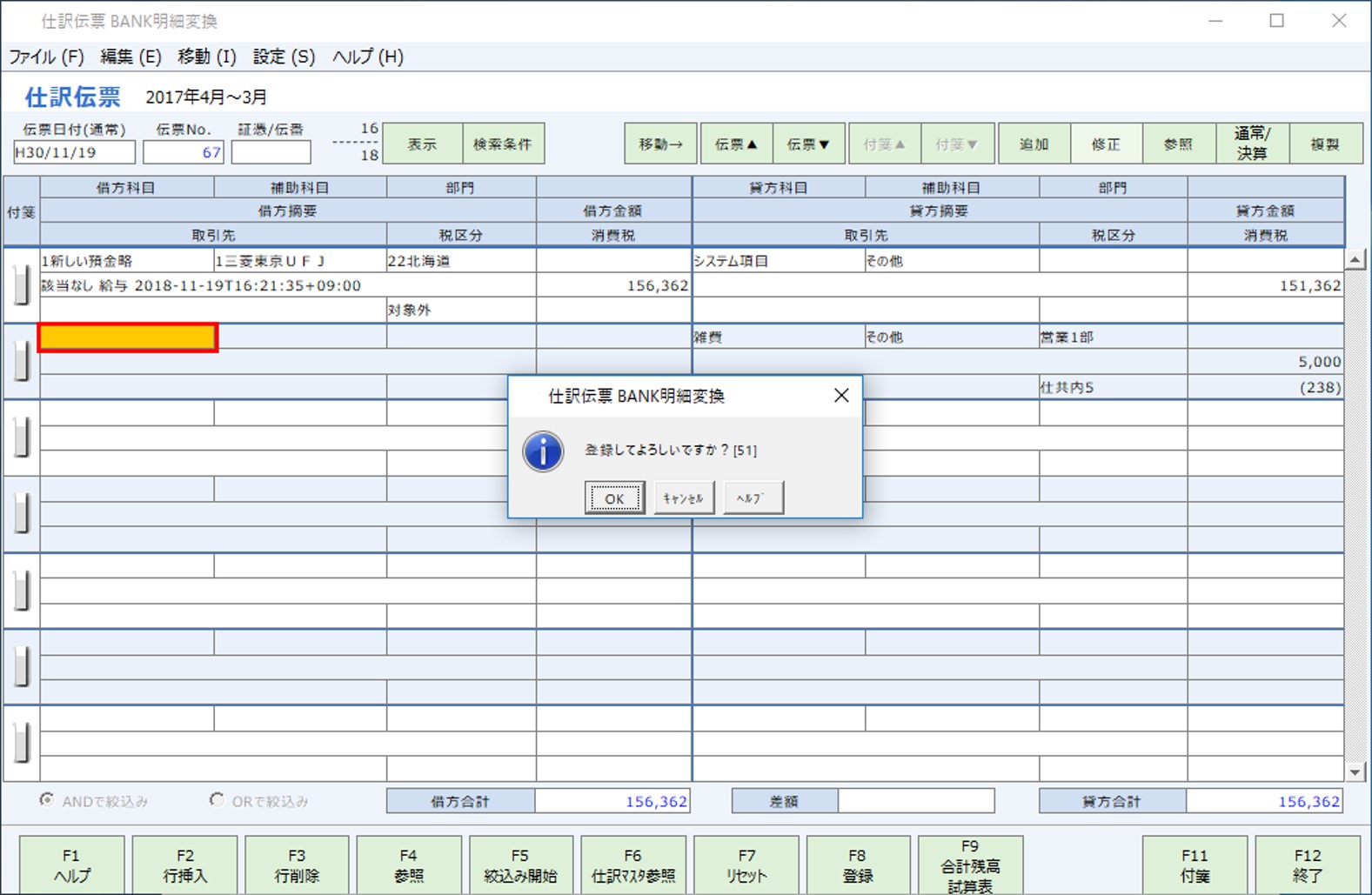Screen dimensions: 1372x895
Task: Click F5 絞込み開始 filter button
Action: (x=520, y=865)
